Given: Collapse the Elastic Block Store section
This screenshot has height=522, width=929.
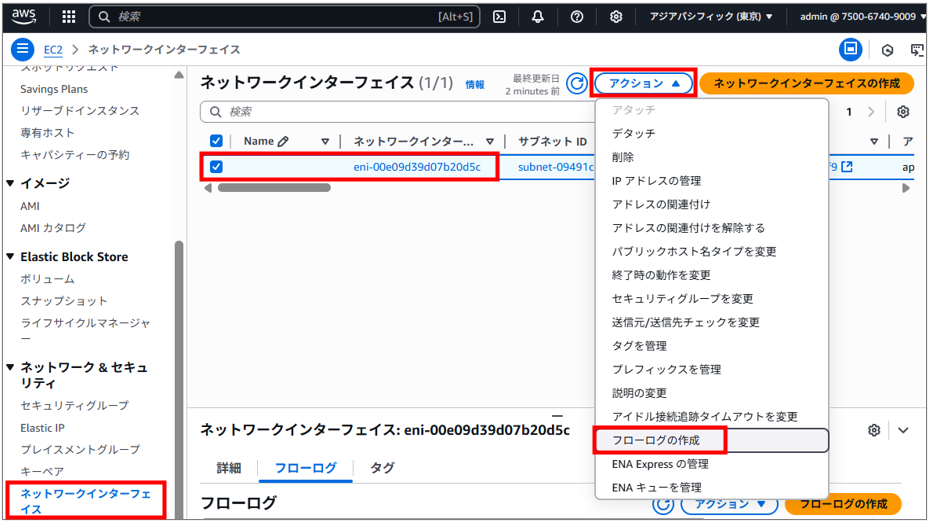Looking at the screenshot, I should 10,257.
